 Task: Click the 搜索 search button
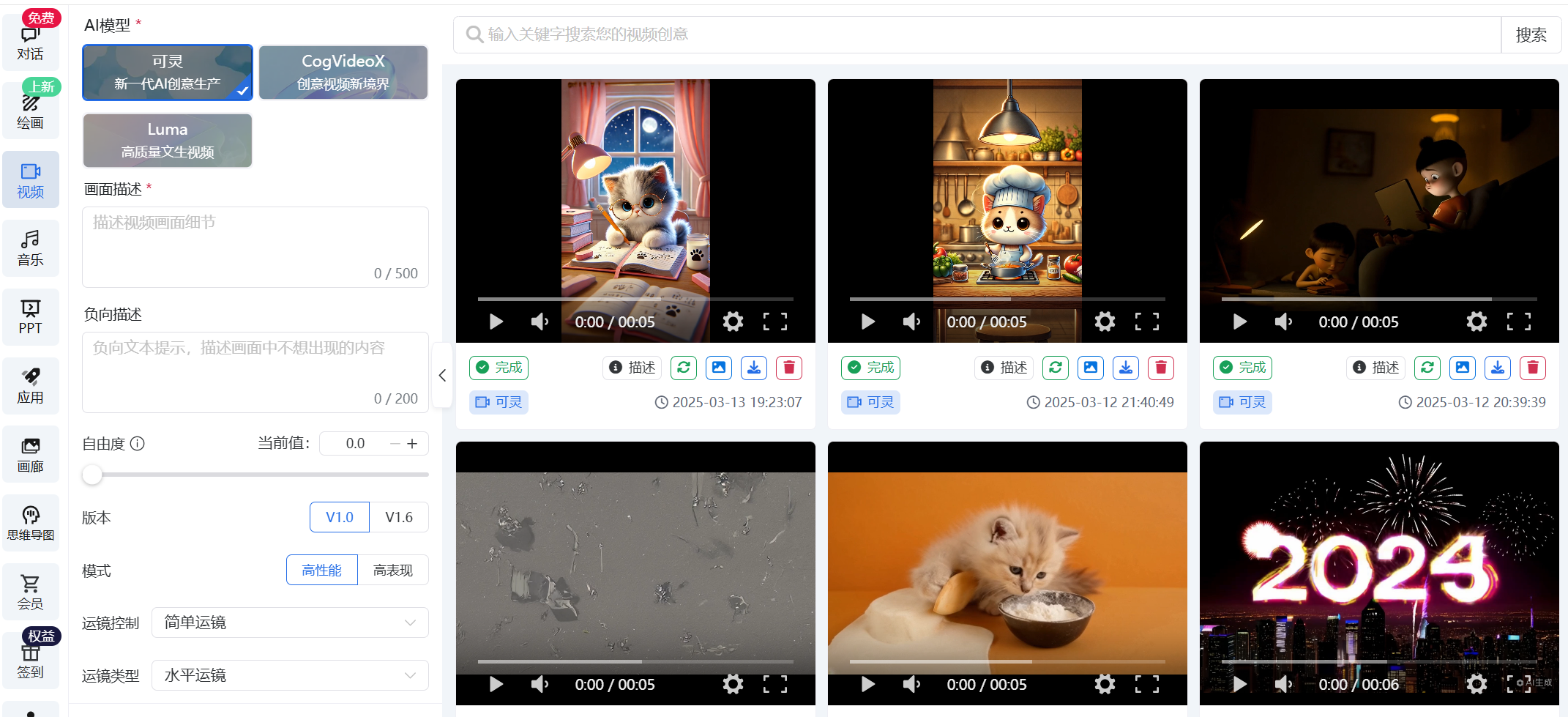1531,35
